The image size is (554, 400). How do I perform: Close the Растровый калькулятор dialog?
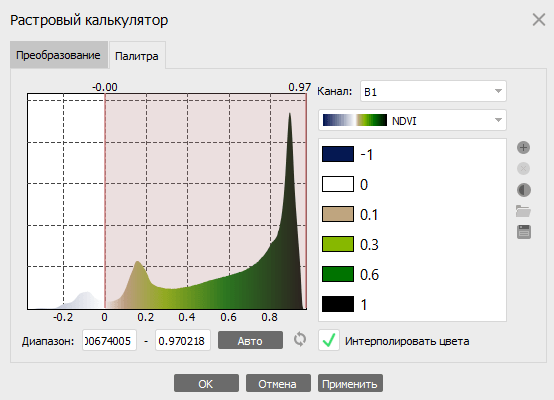[539, 19]
